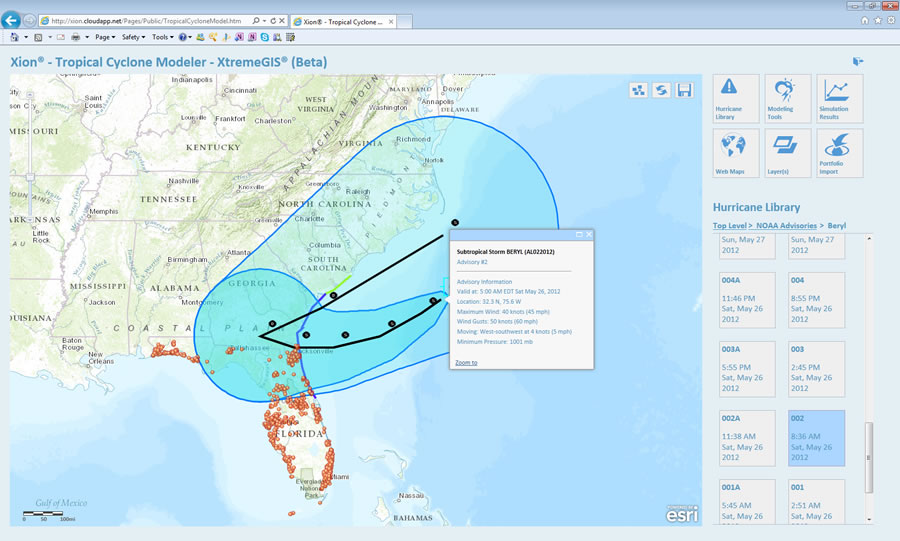This screenshot has height=541, width=900.
Task: Select advisory 004A card
Action: click(x=747, y=300)
